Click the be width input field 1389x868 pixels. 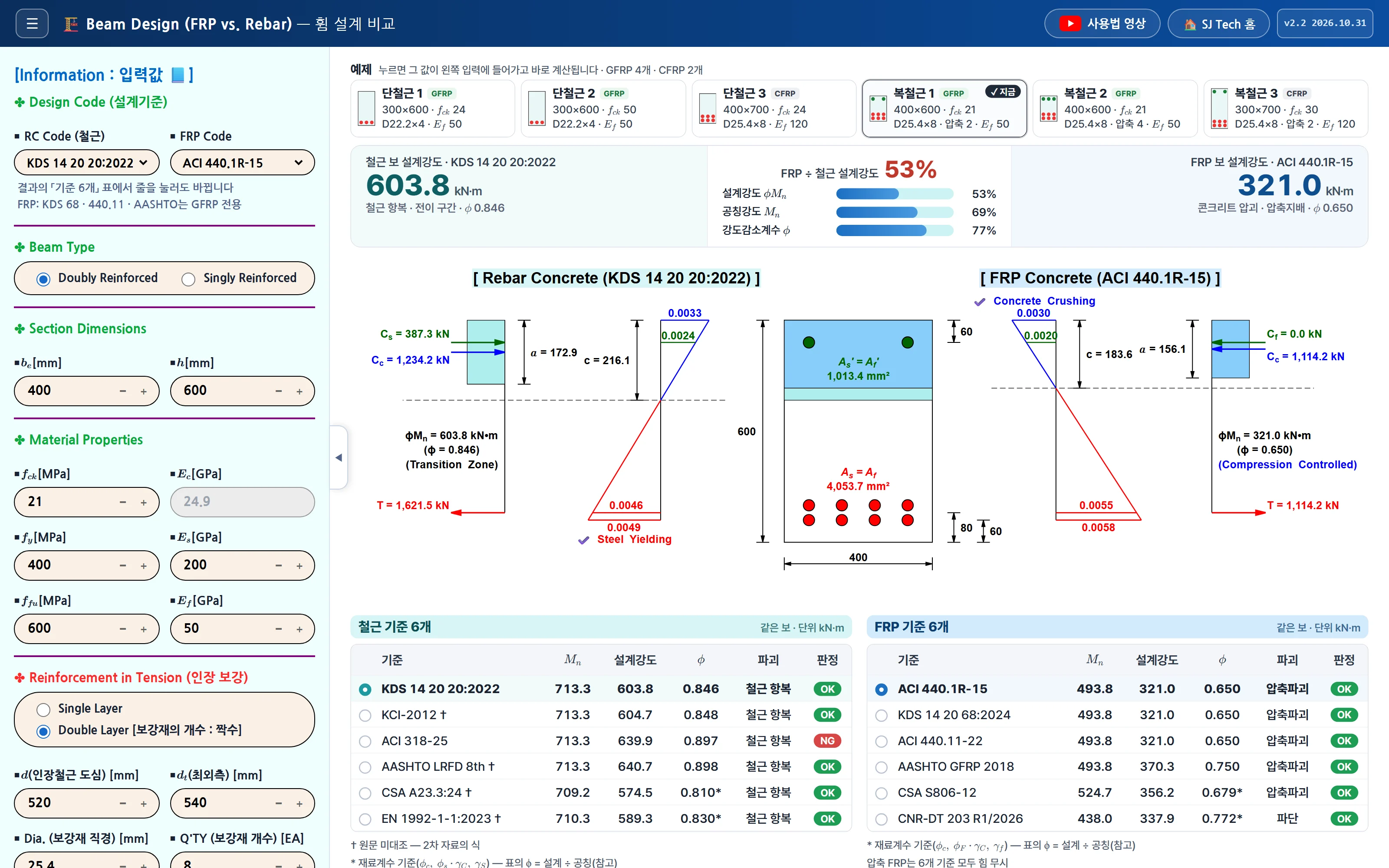click(x=87, y=391)
